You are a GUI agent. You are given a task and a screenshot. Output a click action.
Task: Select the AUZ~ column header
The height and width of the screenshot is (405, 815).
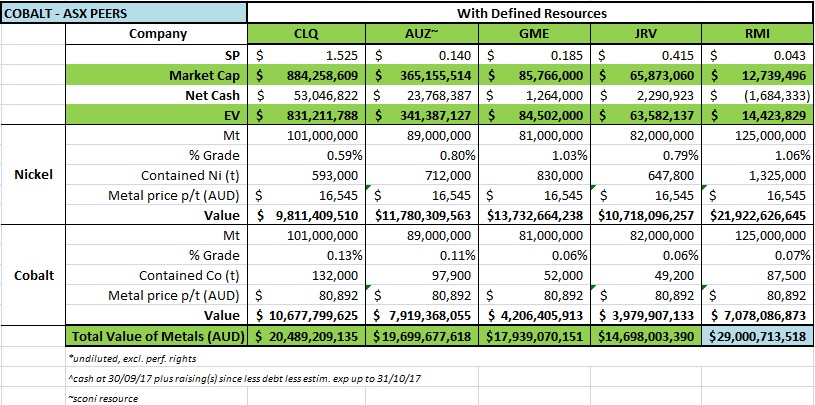tap(422, 35)
